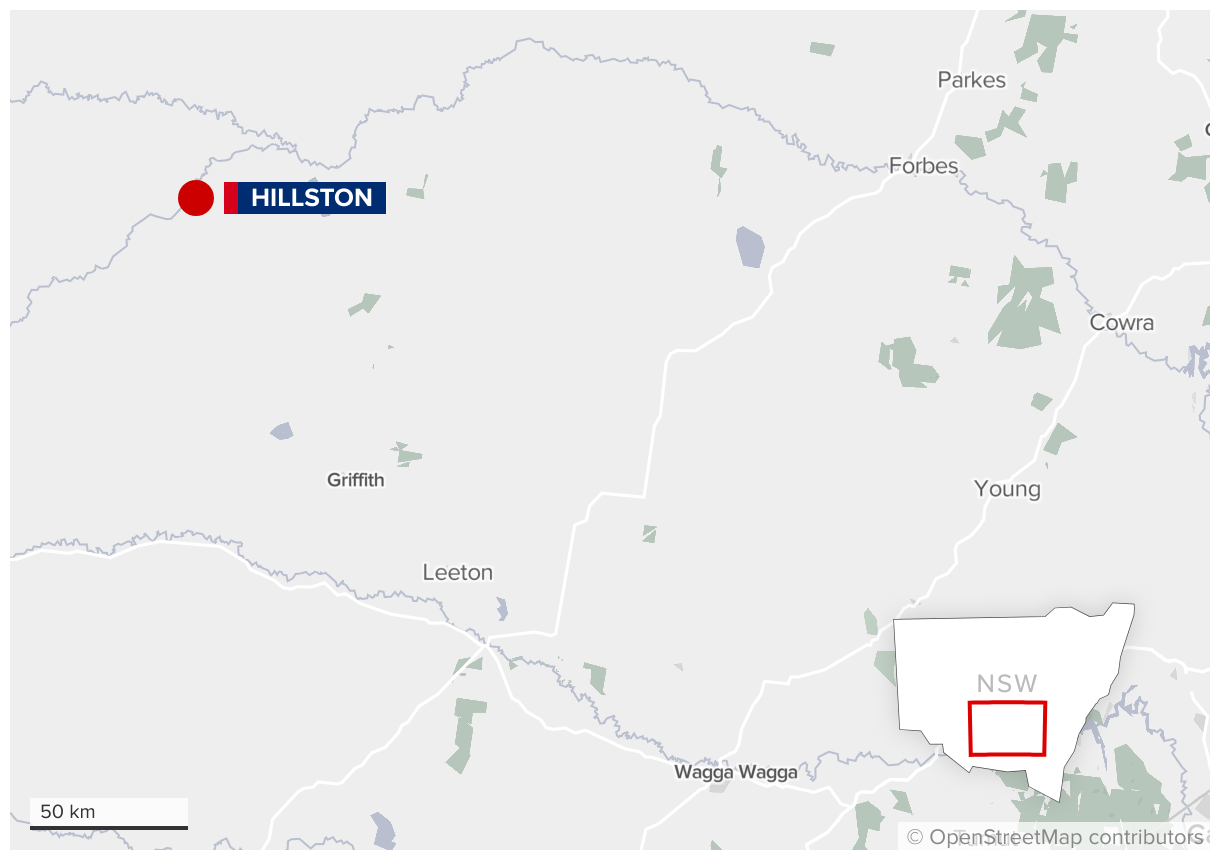Select the HILLSTON label banner
The height and width of the screenshot is (860, 1220).
(x=305, y=198)
